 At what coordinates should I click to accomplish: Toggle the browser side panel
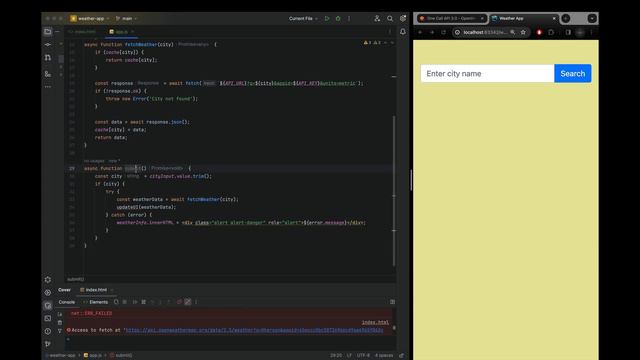tap(568, 32)
